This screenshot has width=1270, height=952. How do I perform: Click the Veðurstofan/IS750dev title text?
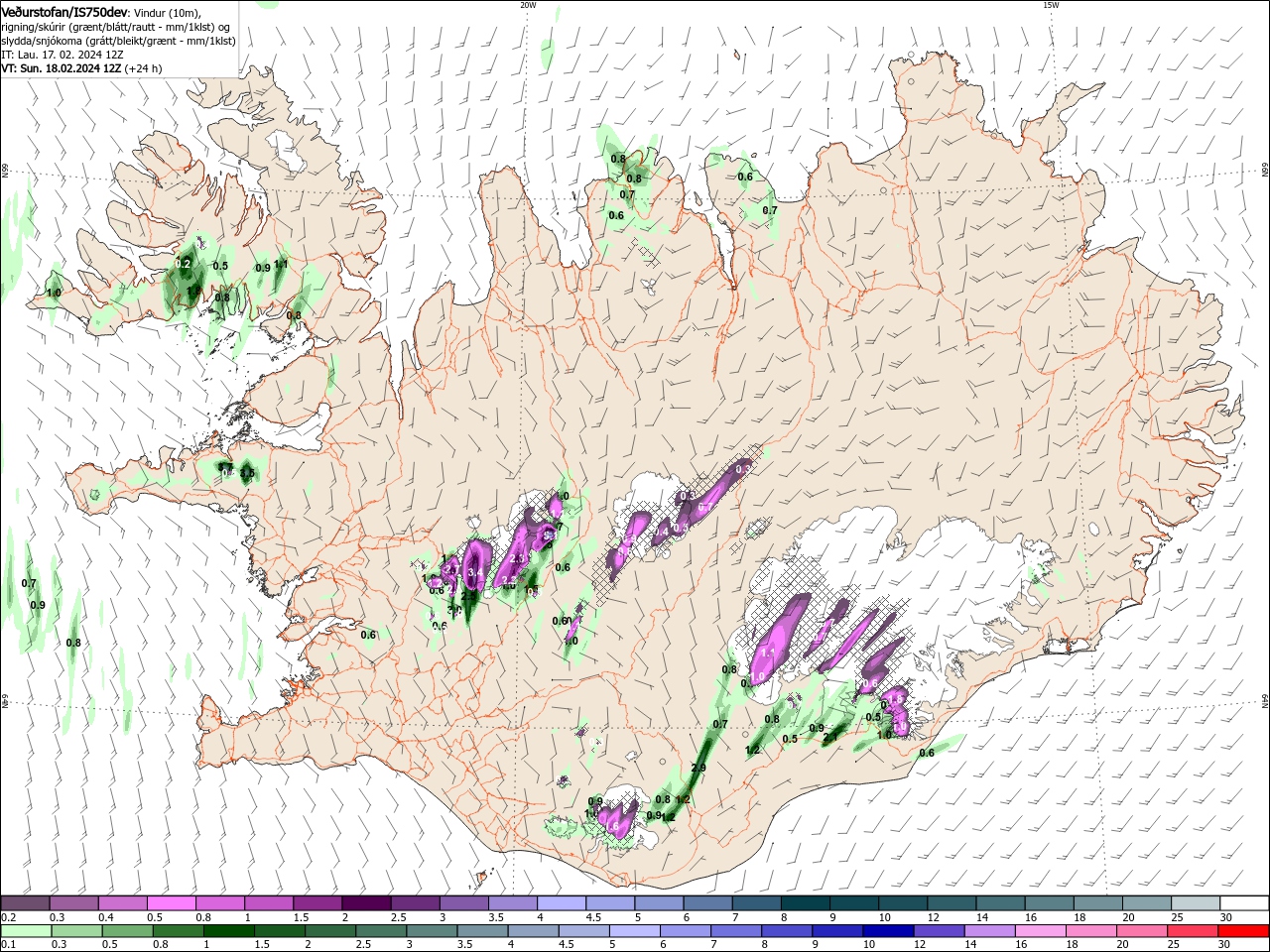tap(63, 11)
